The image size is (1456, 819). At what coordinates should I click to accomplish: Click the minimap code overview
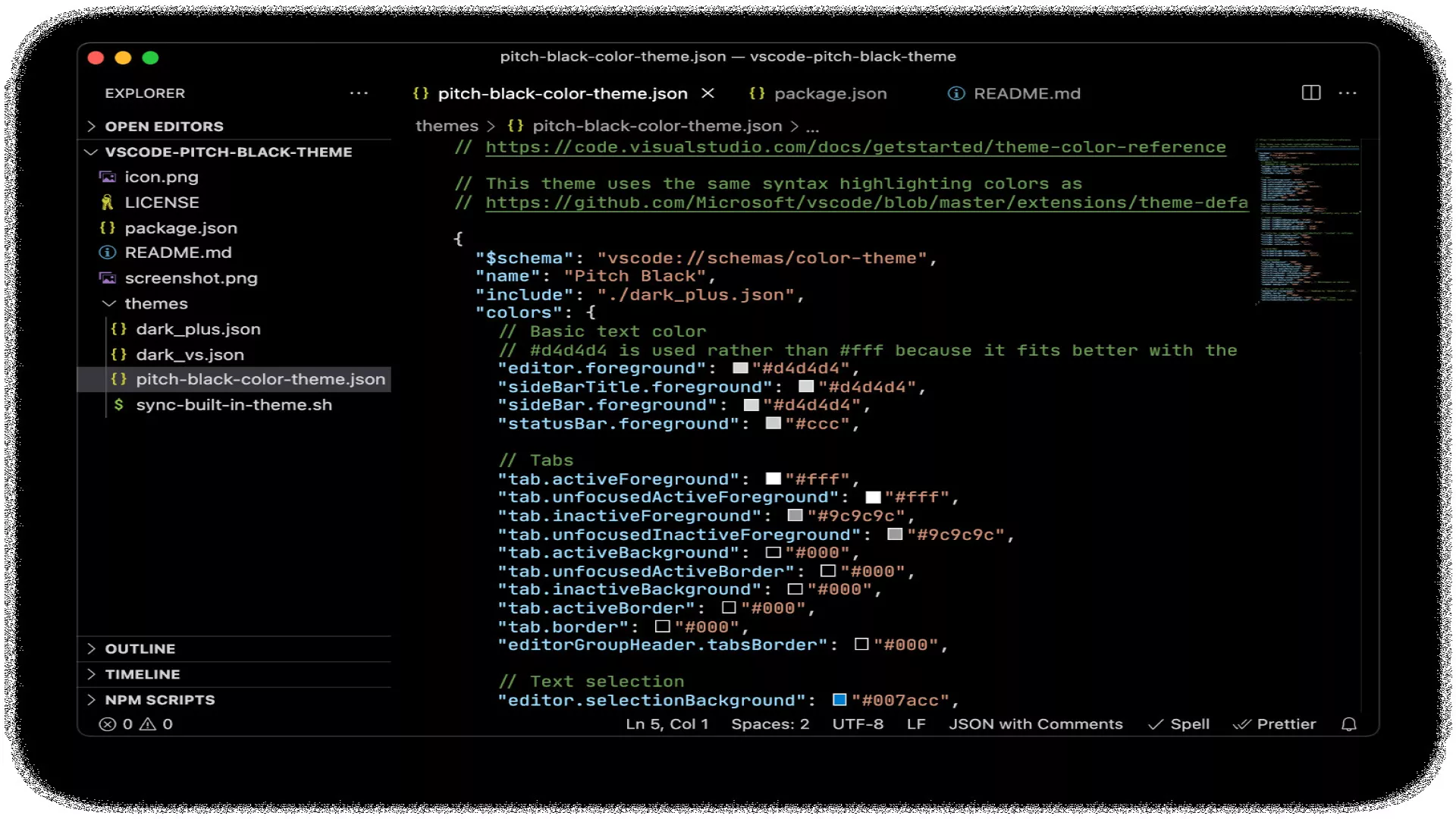(1307, 220)
